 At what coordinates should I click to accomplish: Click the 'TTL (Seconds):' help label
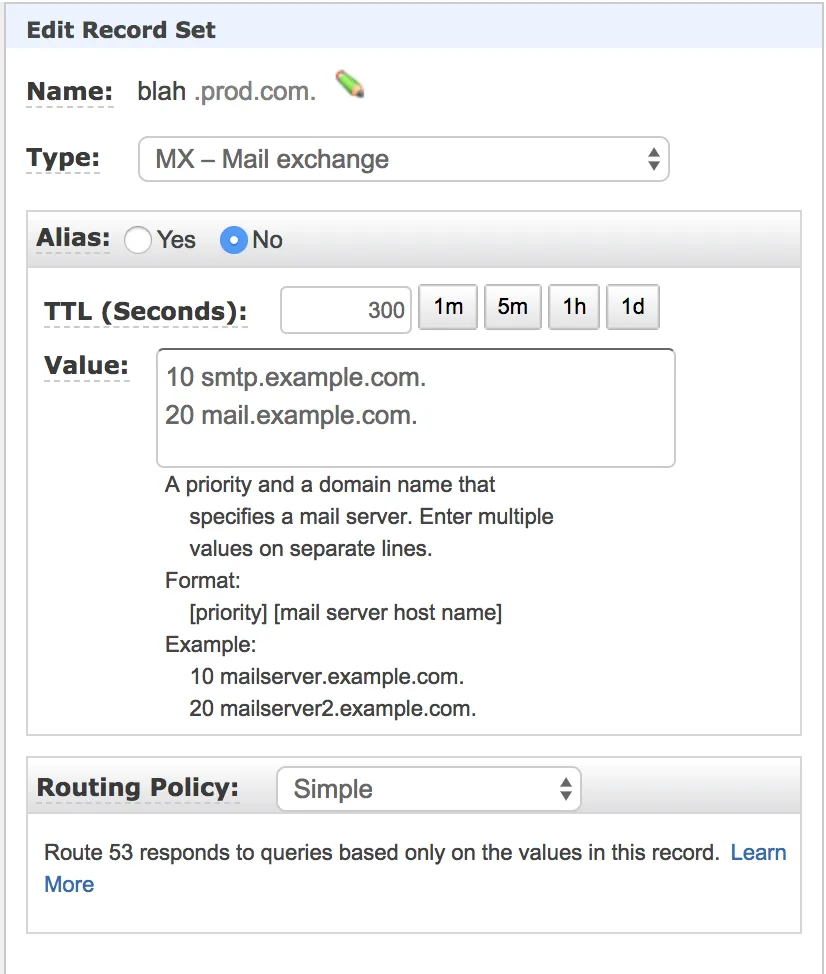coord(145,311)
